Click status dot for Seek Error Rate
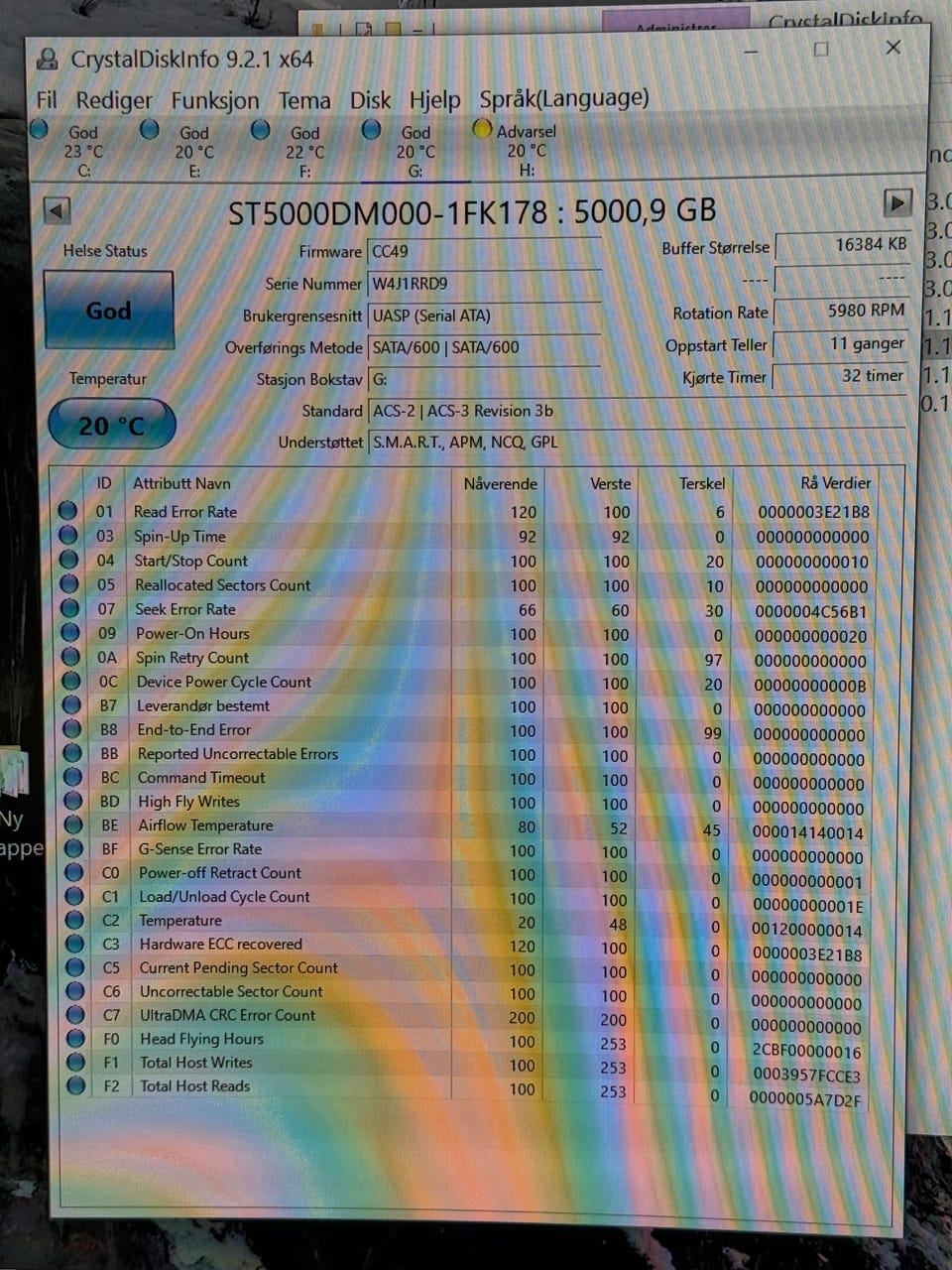952x1270 pixels. point(69,608)
